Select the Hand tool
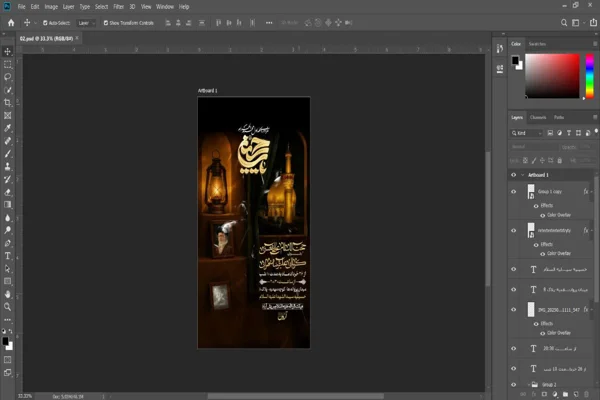The width and height of the screenshot is (600, 400). click(x=7, y=294)
